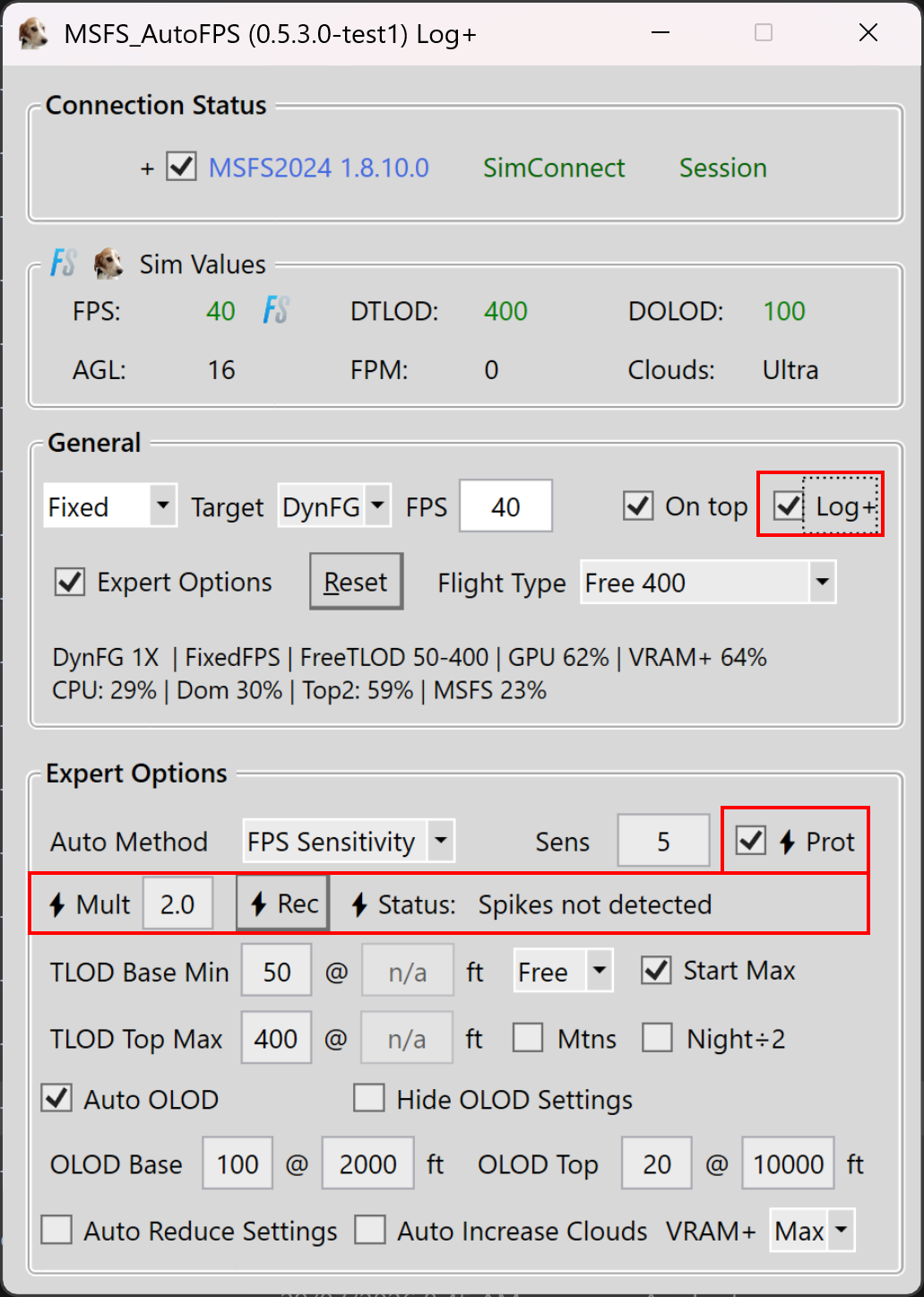924x1297 pixels.
Task: Click the plus sign before MSFS2024 checkbox
Action: coord(148,169)
